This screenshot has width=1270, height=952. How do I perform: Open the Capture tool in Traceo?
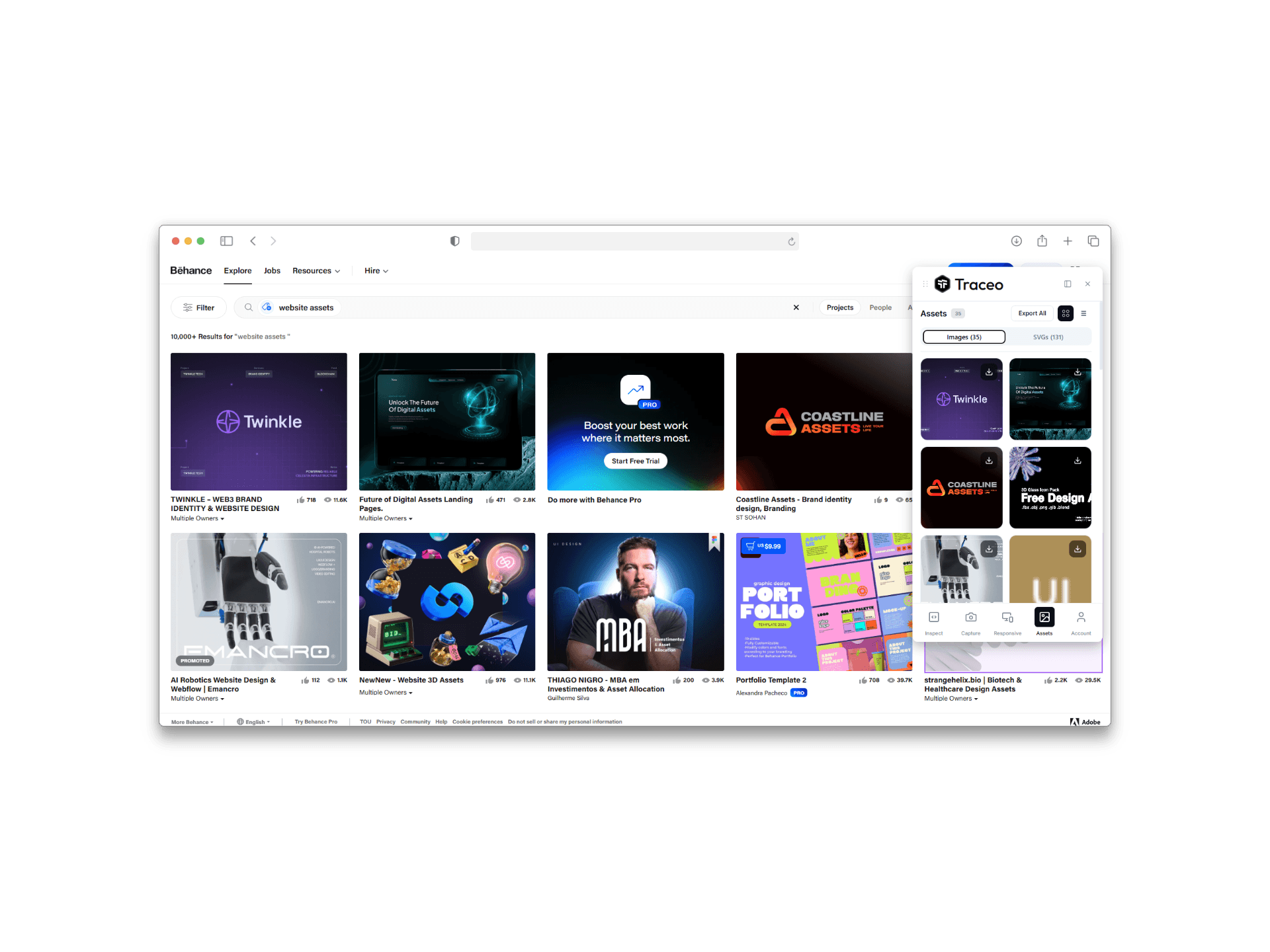[x=970, y=622]
